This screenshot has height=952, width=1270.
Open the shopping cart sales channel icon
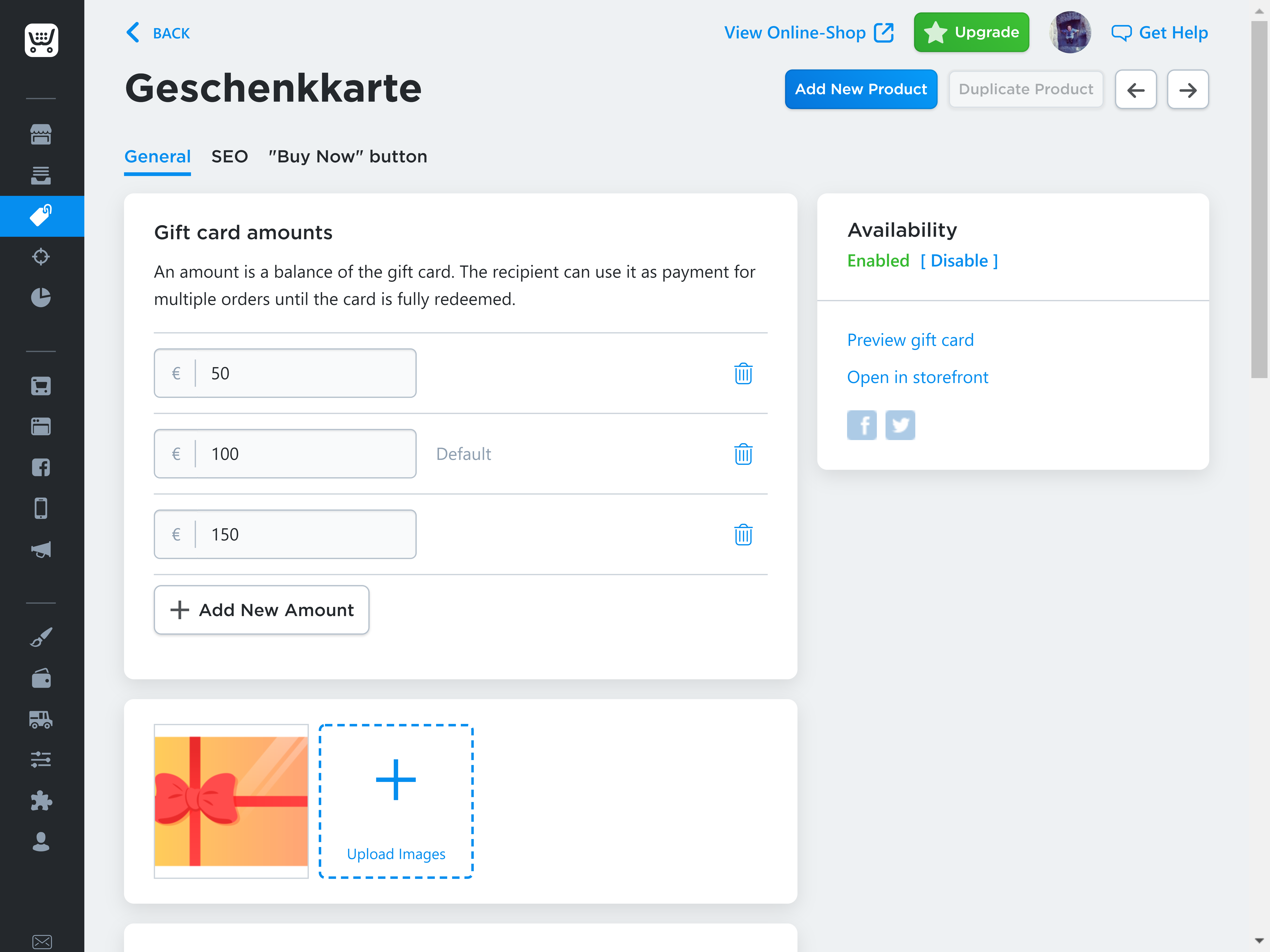(41, 386)
